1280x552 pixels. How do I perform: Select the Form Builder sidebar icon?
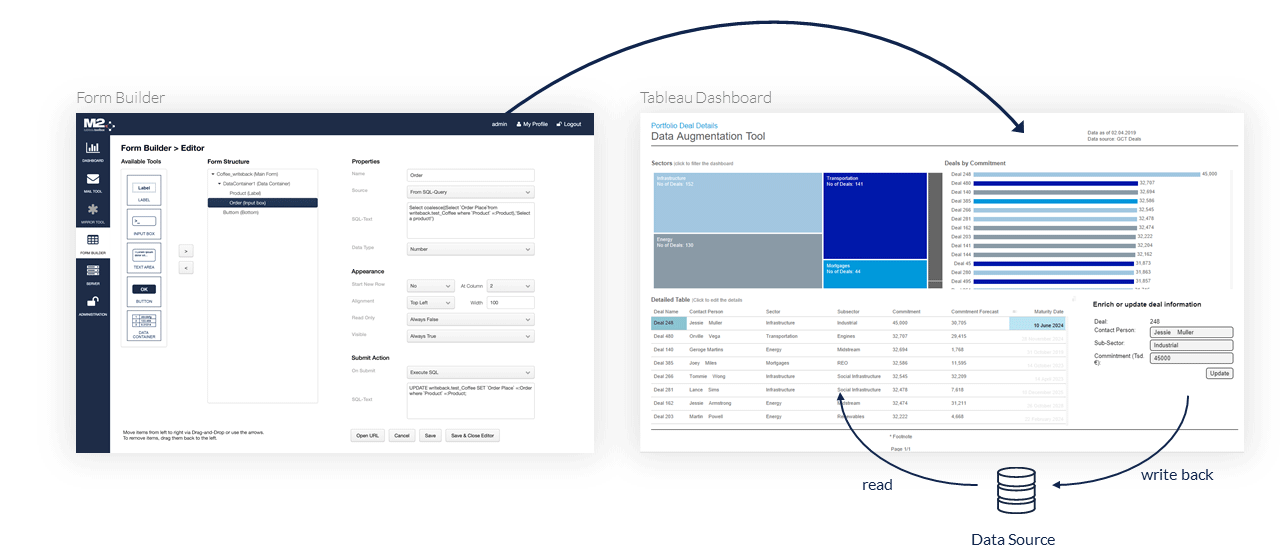coord(92,243)
